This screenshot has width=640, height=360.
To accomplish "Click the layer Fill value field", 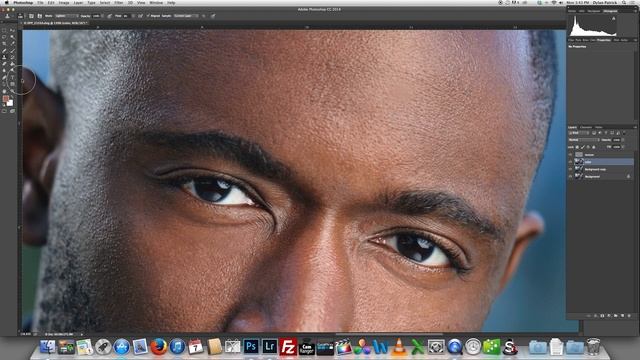I will click(617, 147).
